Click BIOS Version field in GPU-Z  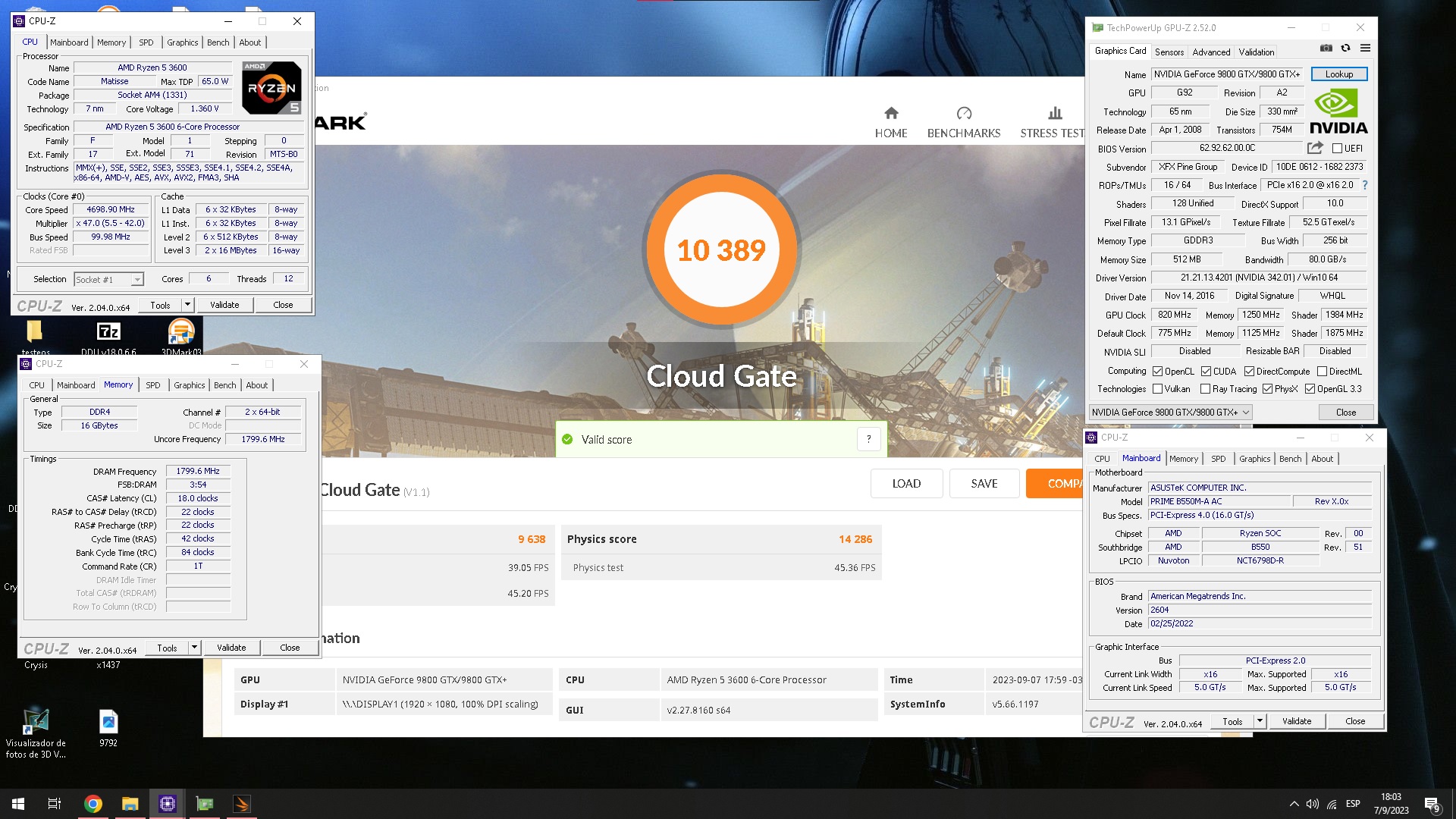(1227, 148)
